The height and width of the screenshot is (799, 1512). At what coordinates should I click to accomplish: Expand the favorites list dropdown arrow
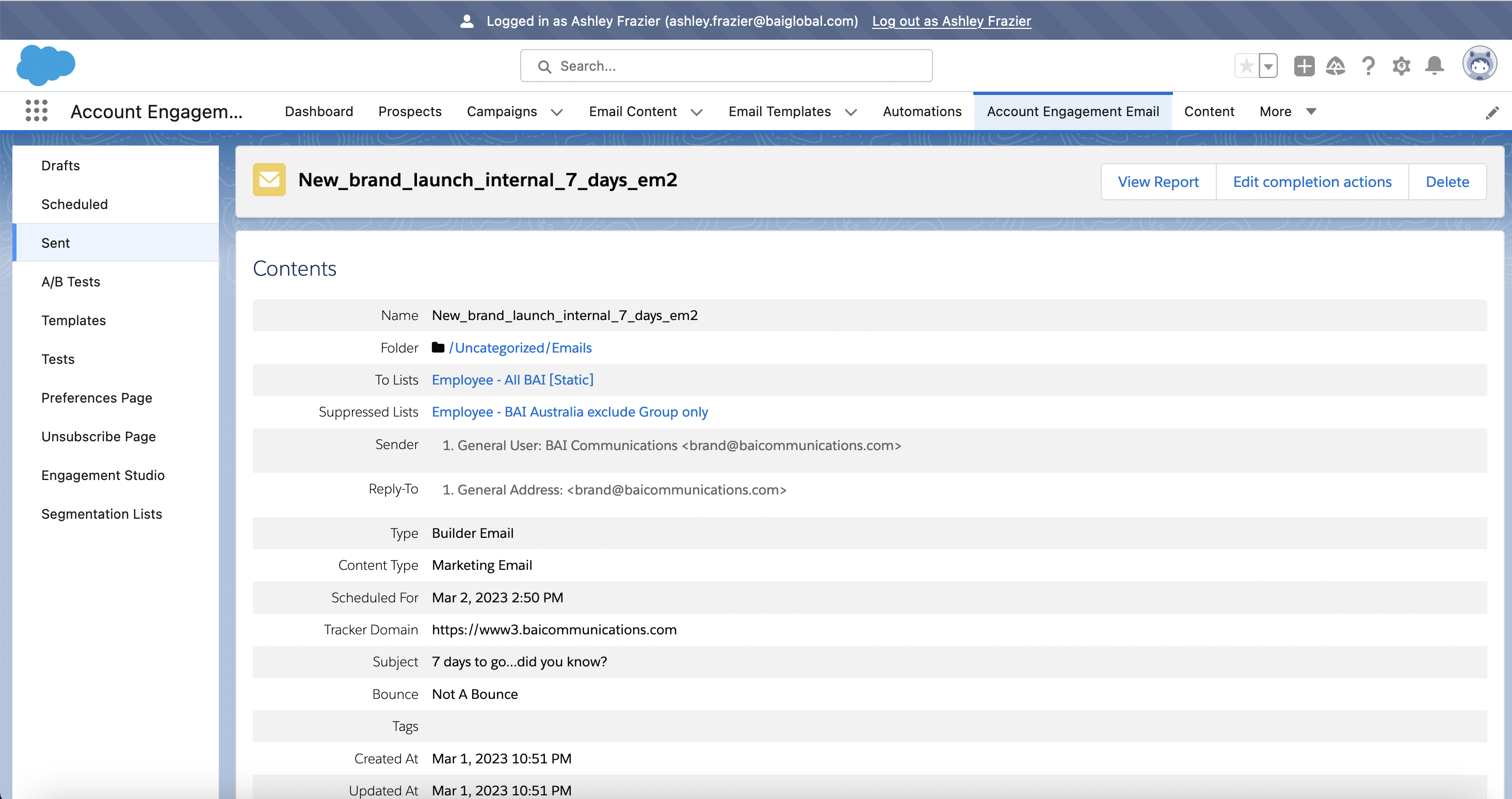[1268, 66]
